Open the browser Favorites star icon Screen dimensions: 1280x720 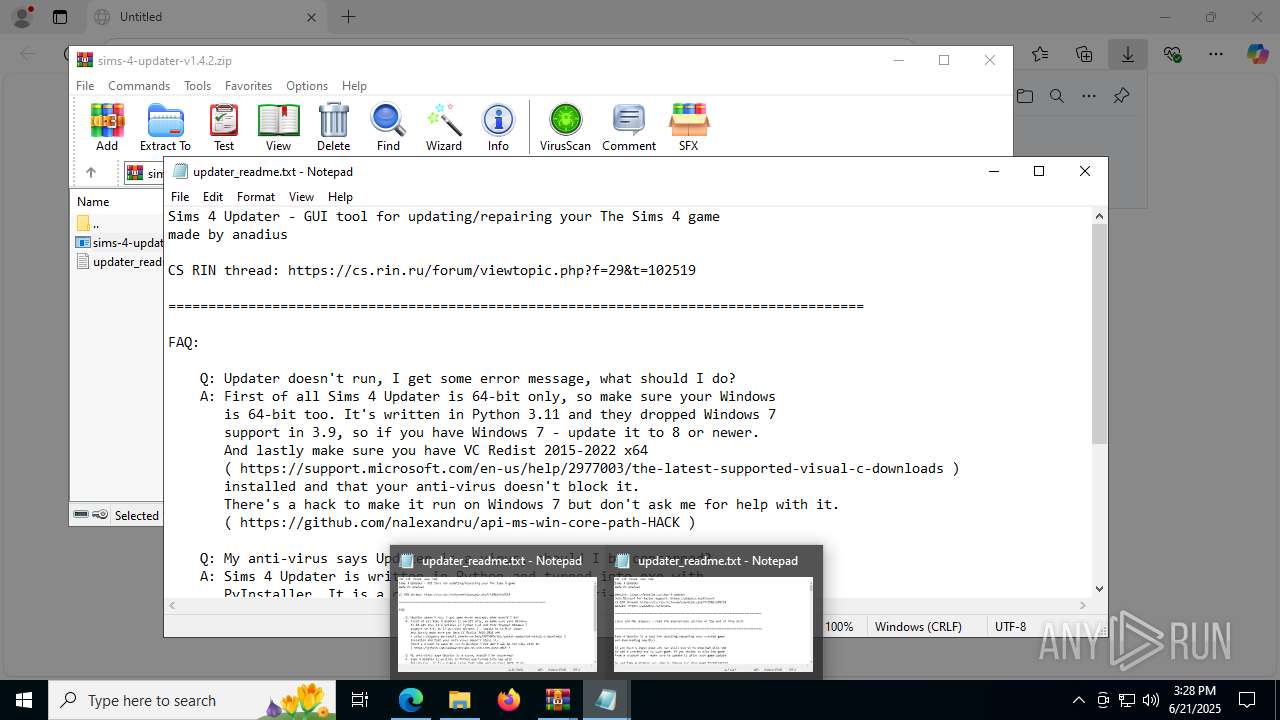point(1040,54)
